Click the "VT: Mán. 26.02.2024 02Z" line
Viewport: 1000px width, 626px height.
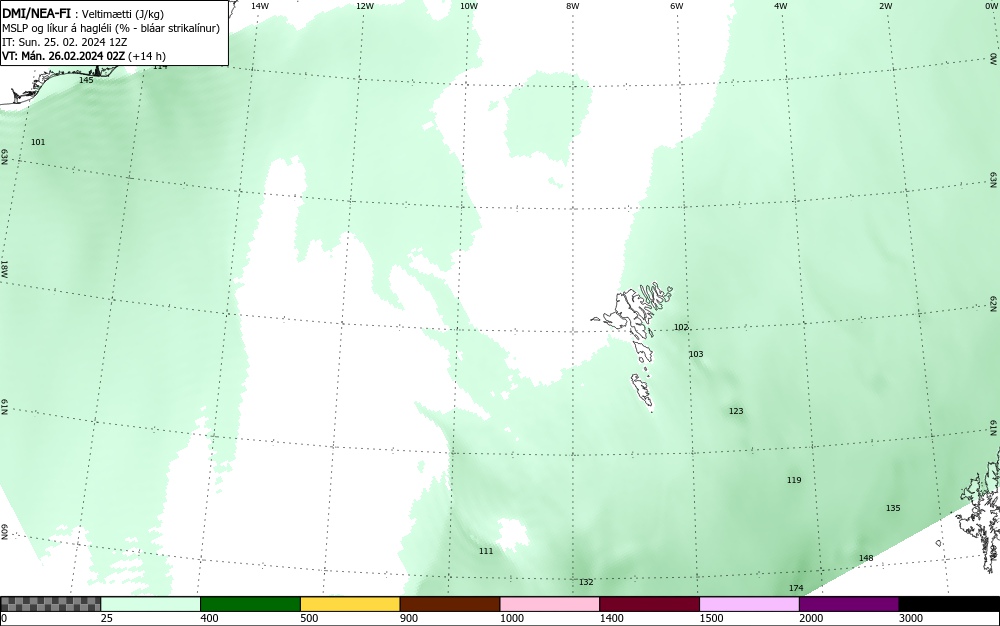tap(64, 56)
